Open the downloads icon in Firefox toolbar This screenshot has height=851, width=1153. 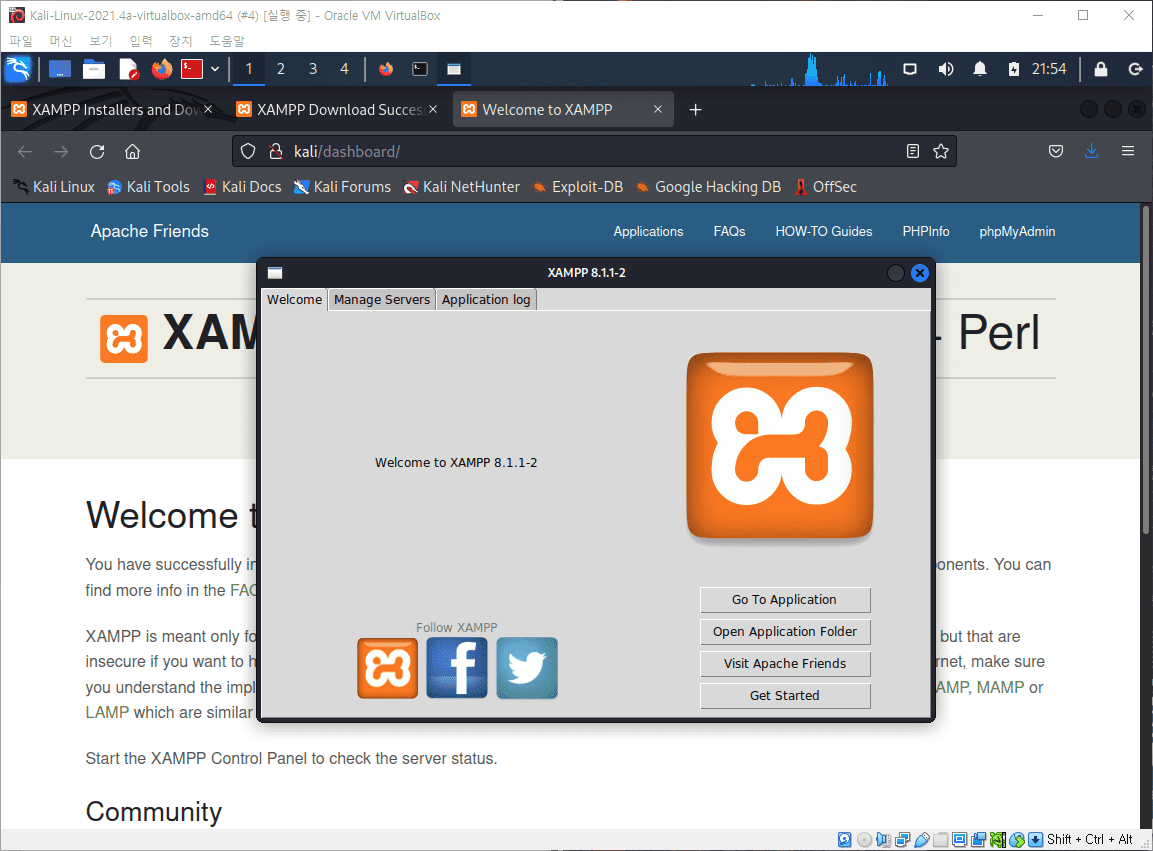coord(1091,151)
